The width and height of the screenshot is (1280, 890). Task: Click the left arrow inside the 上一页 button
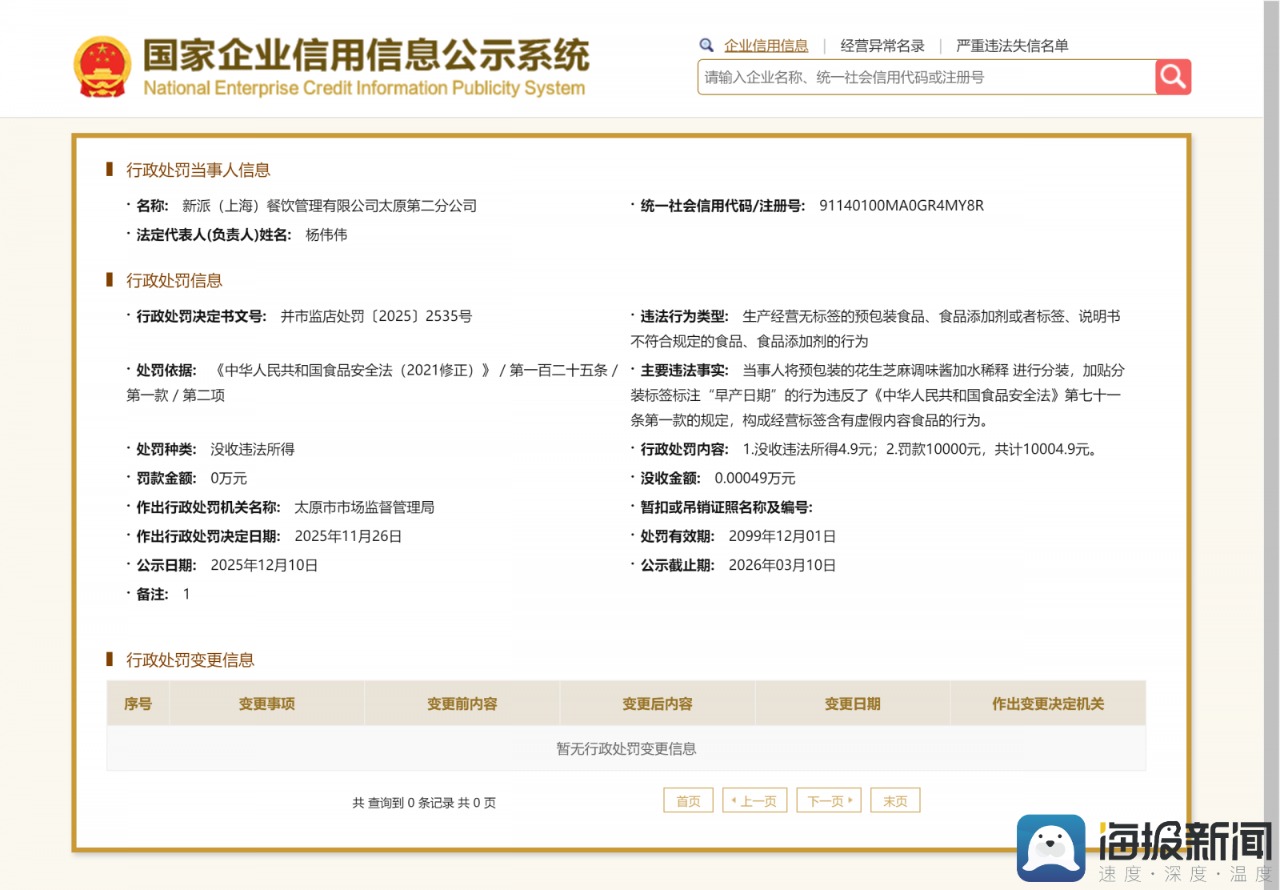(736, 800)
